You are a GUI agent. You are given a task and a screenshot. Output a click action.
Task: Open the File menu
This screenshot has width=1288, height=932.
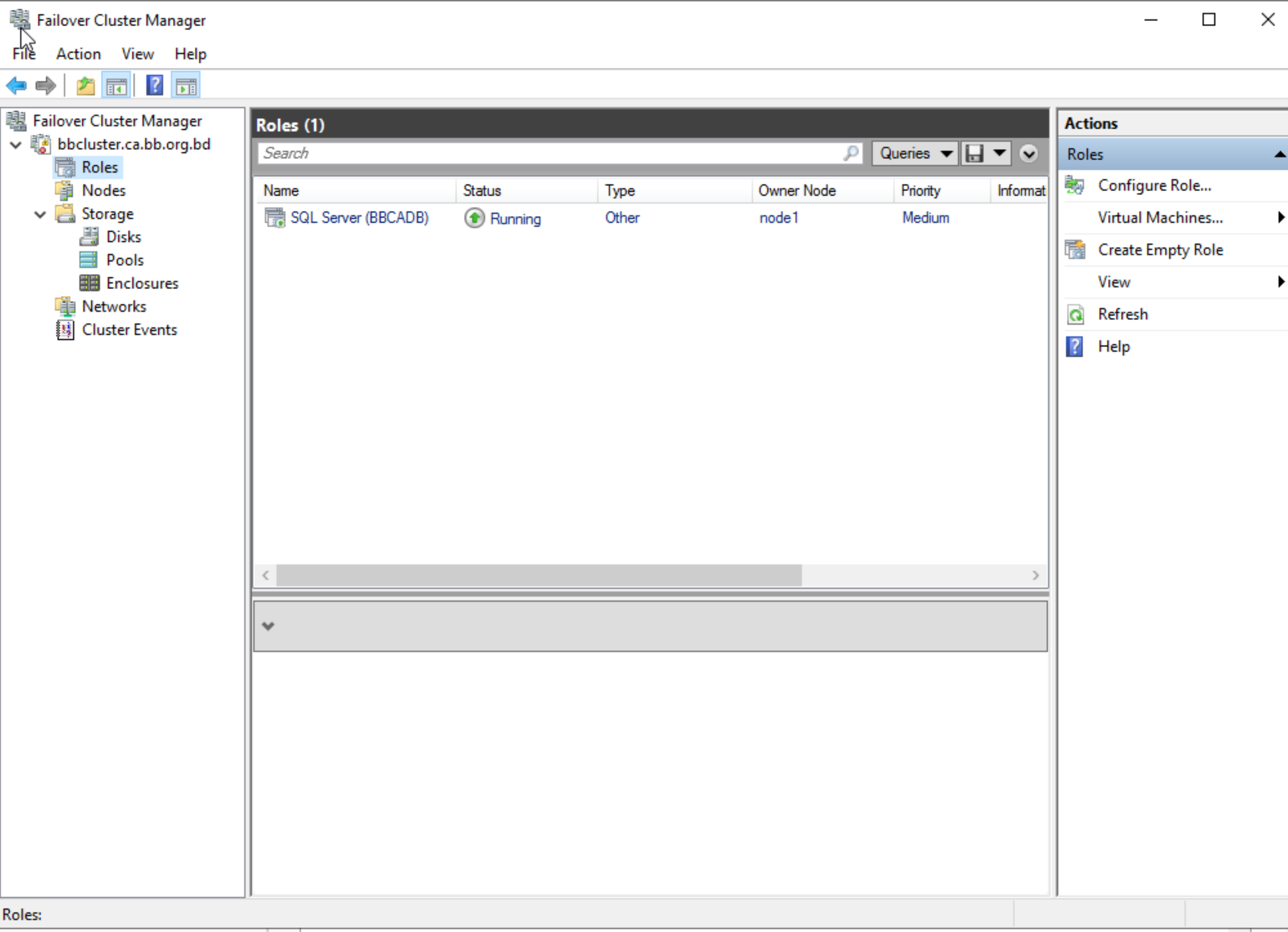(x=24, y=54)
